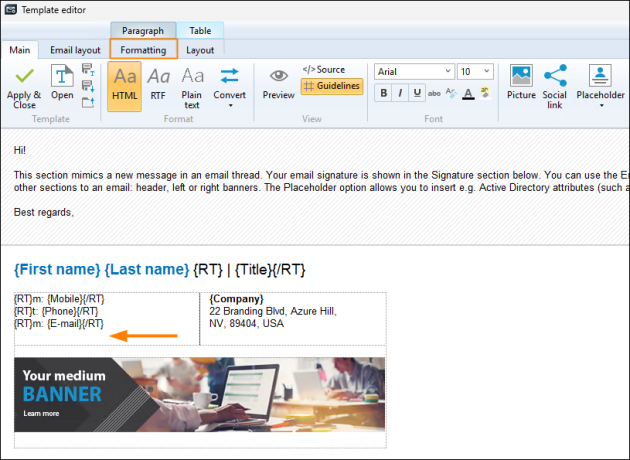Screen dimensions: 630x460
Task: Select the Paragraph context tab
Action: pos(143,31)
